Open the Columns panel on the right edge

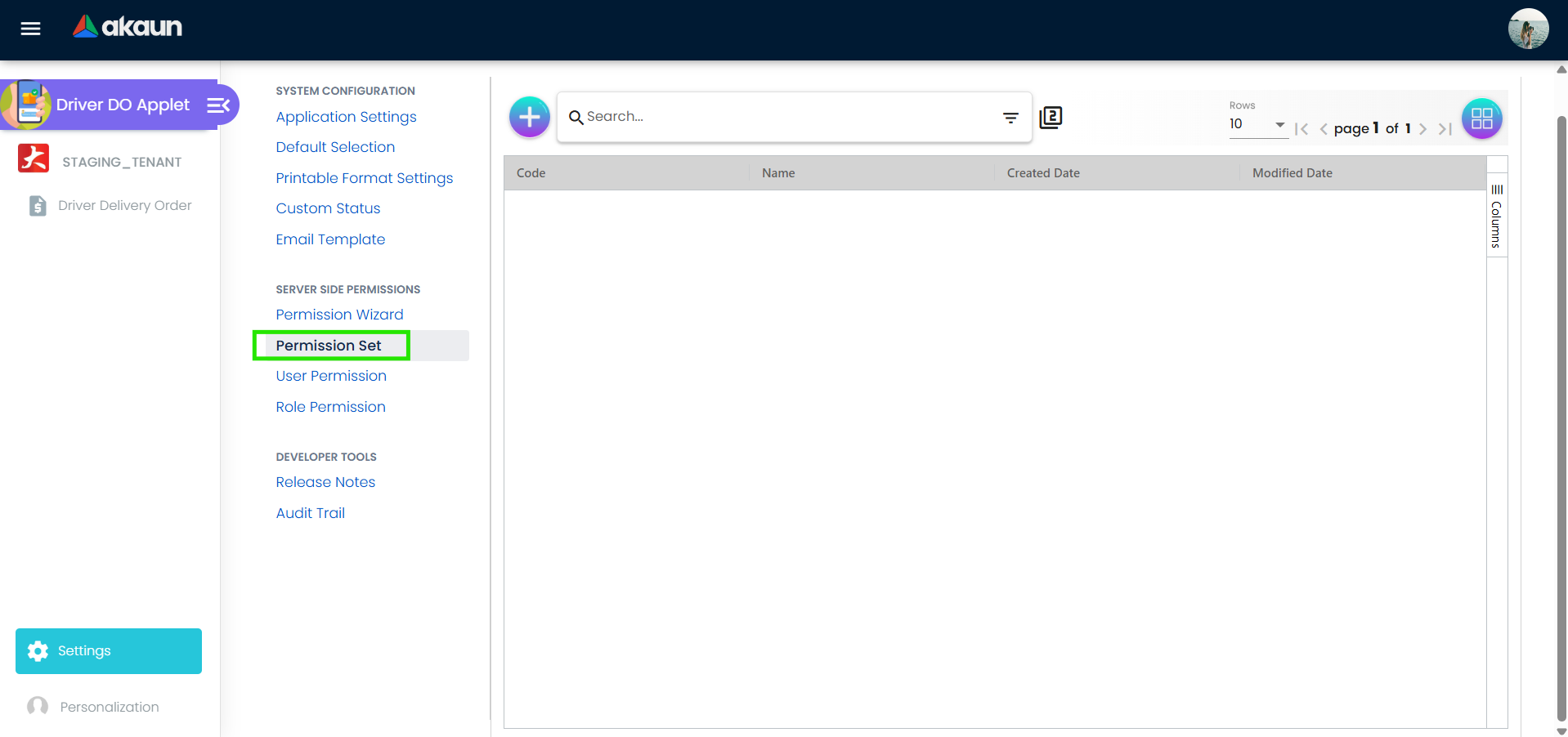click(1496, 215)
